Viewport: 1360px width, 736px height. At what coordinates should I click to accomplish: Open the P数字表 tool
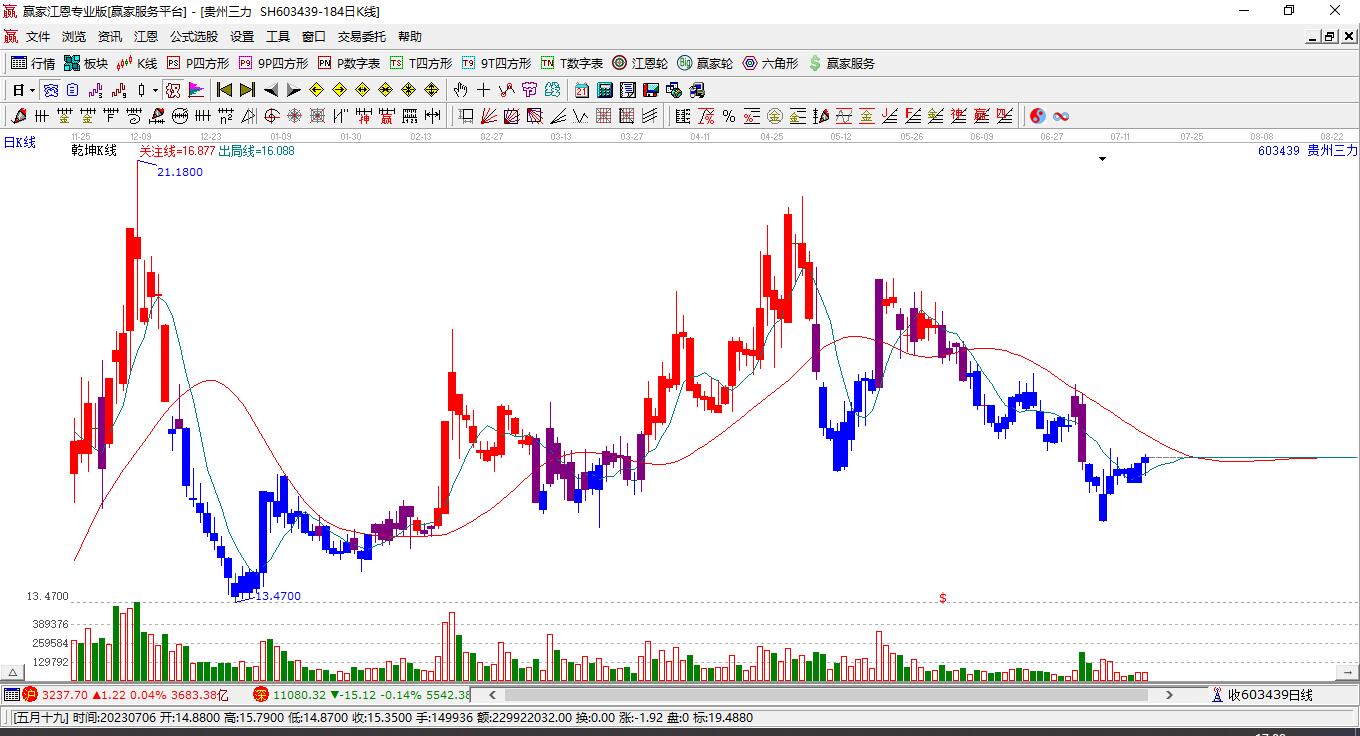pyautogui.click(x=348, y=63)
